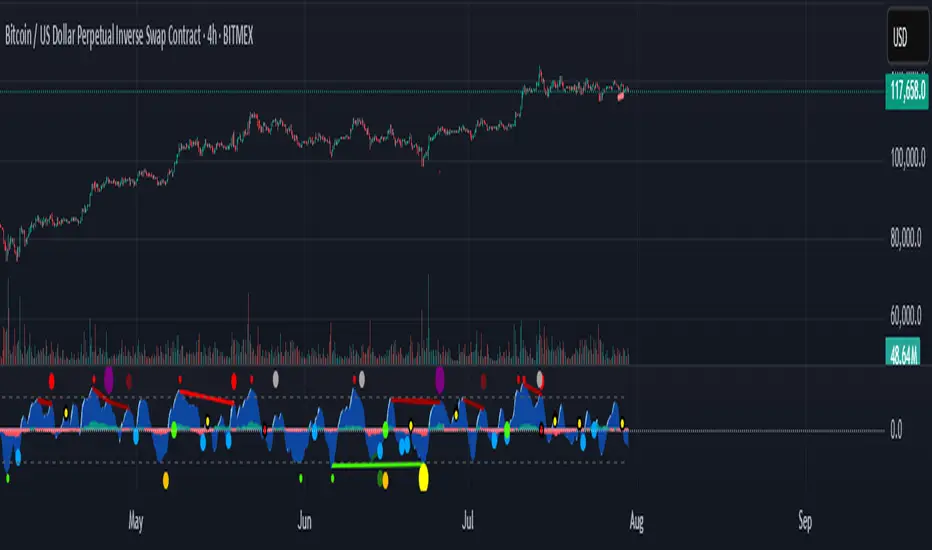
Task: Select the Jul label on time axis
Action: point(468,521)
